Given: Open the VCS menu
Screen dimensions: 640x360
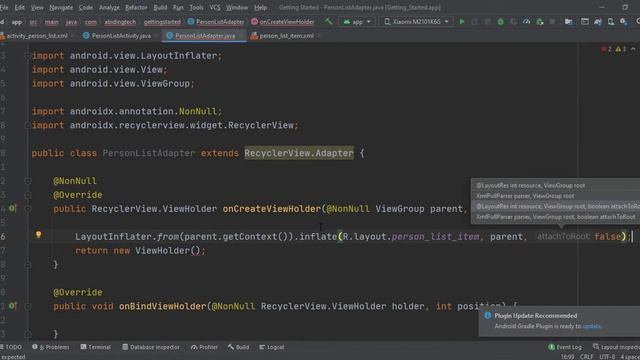Looking at the screenshot, I should pos(215,7).
